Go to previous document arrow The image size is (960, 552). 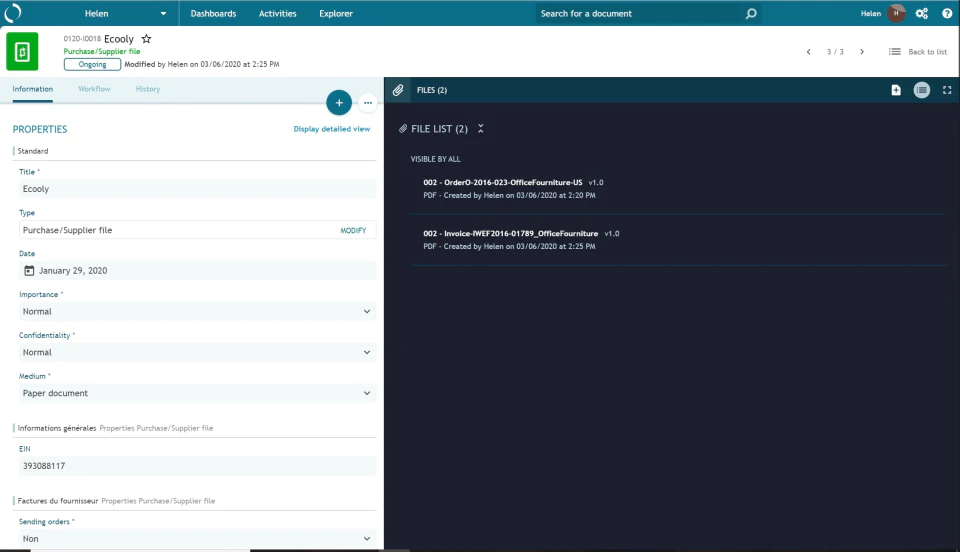point(809,52)
